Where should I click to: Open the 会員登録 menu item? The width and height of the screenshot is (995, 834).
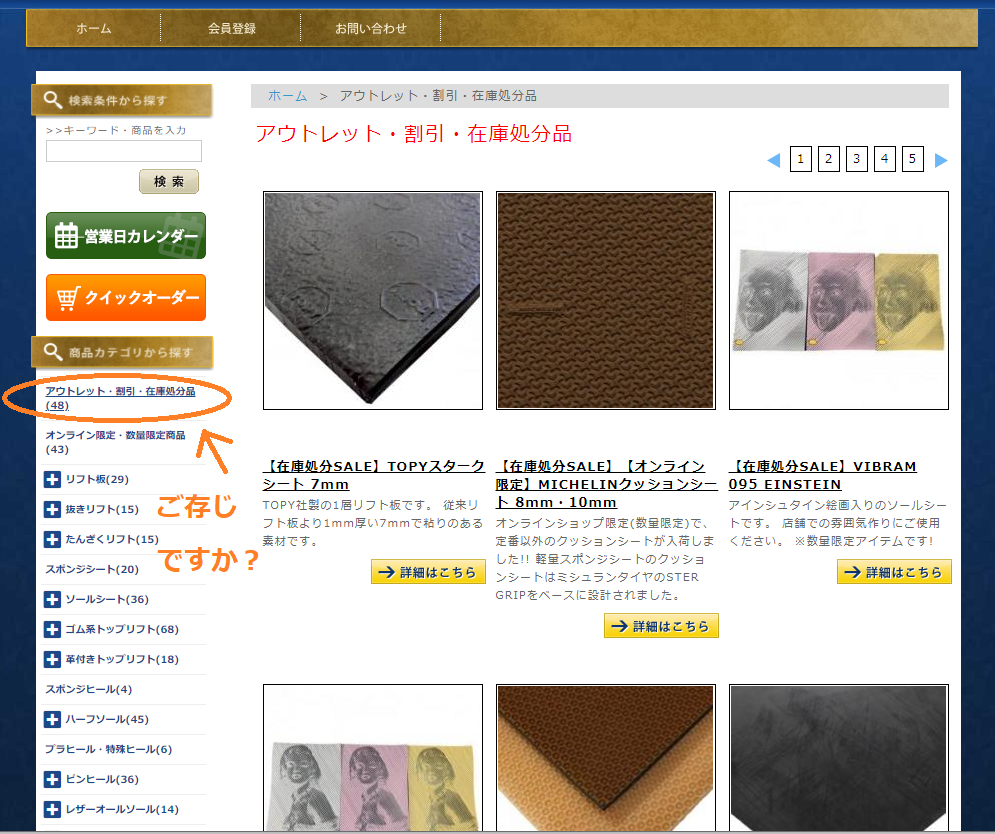tap(232, 29)
